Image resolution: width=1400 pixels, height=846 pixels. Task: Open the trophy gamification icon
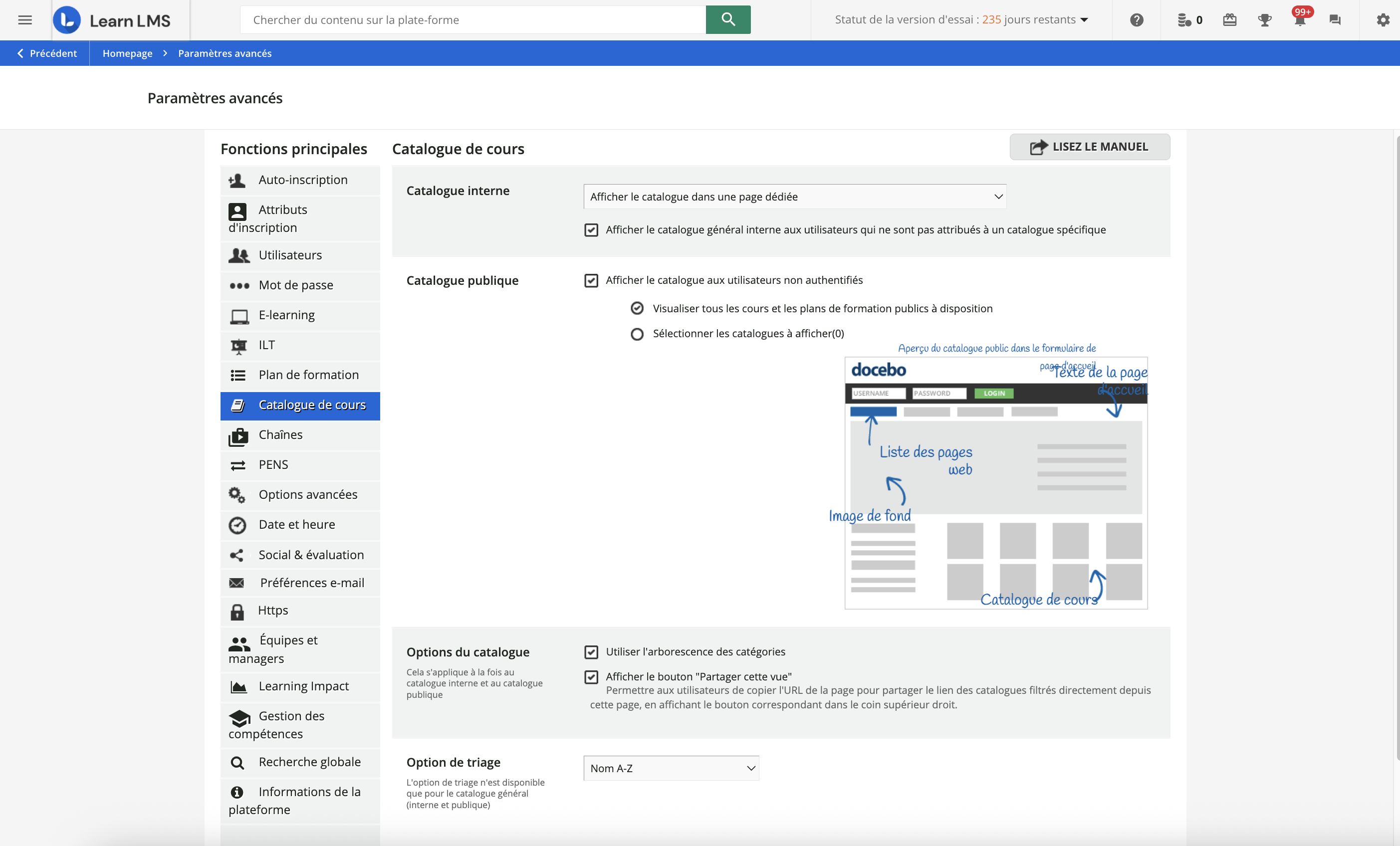[1265, 20]
